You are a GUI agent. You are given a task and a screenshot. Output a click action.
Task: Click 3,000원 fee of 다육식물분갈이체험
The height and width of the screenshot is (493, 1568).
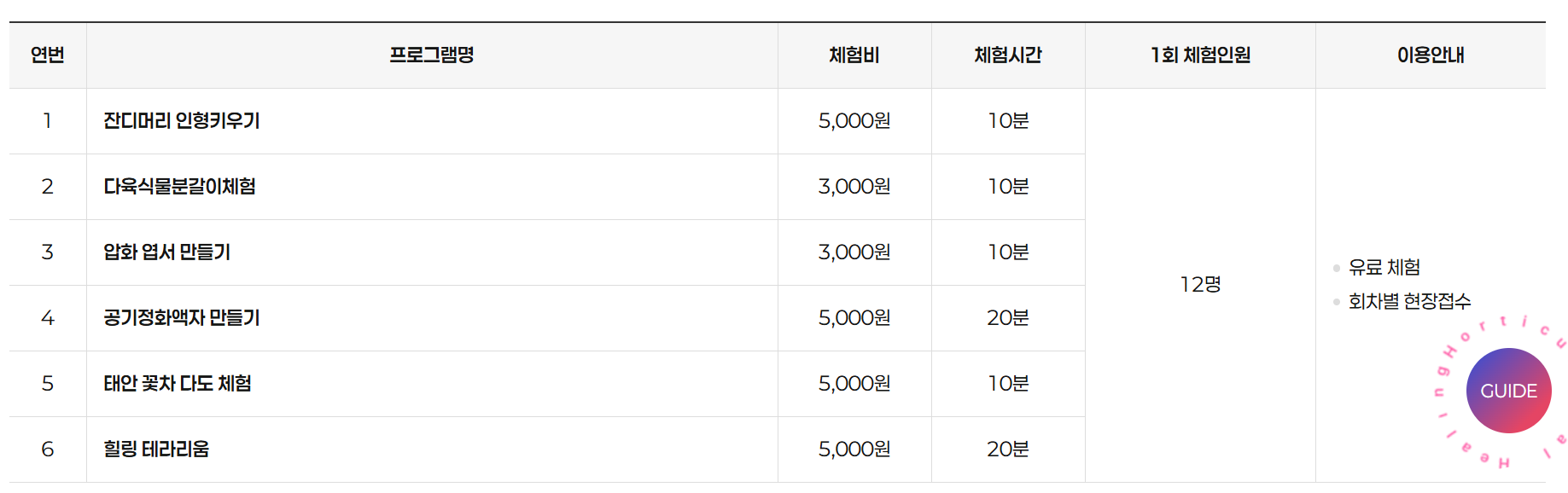854,187
